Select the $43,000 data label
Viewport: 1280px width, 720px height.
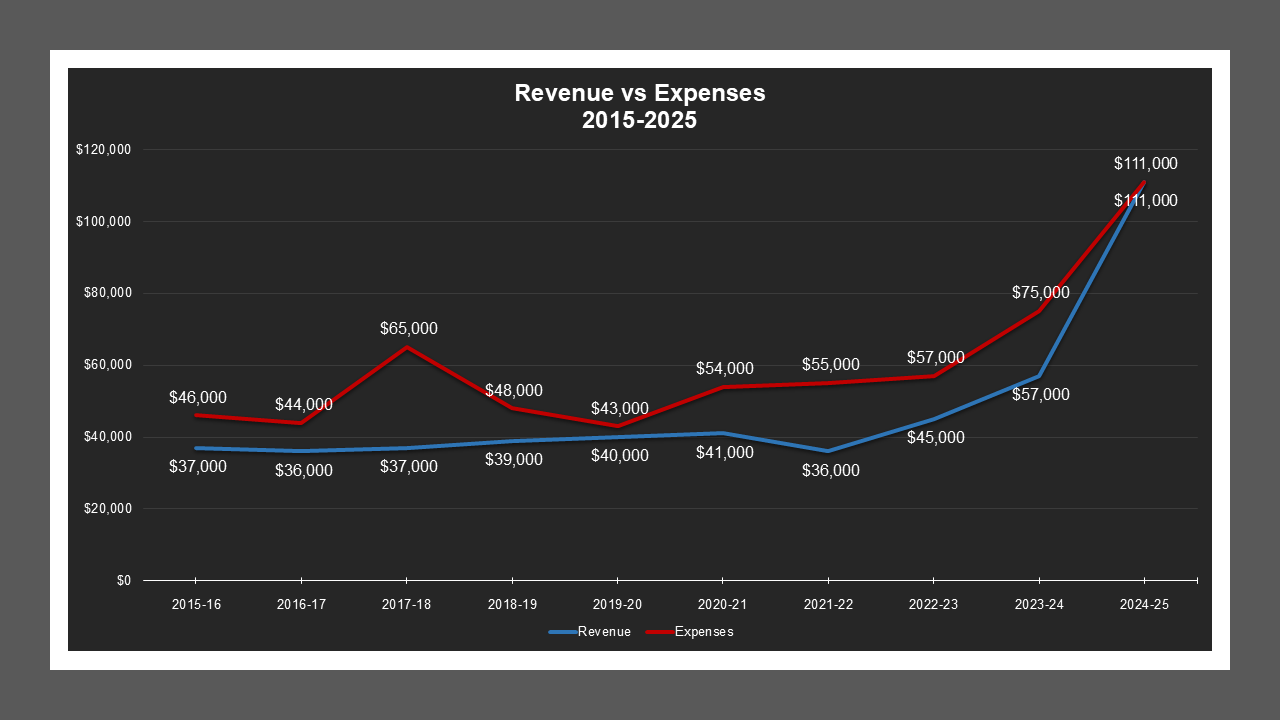[x=619, y=408]
